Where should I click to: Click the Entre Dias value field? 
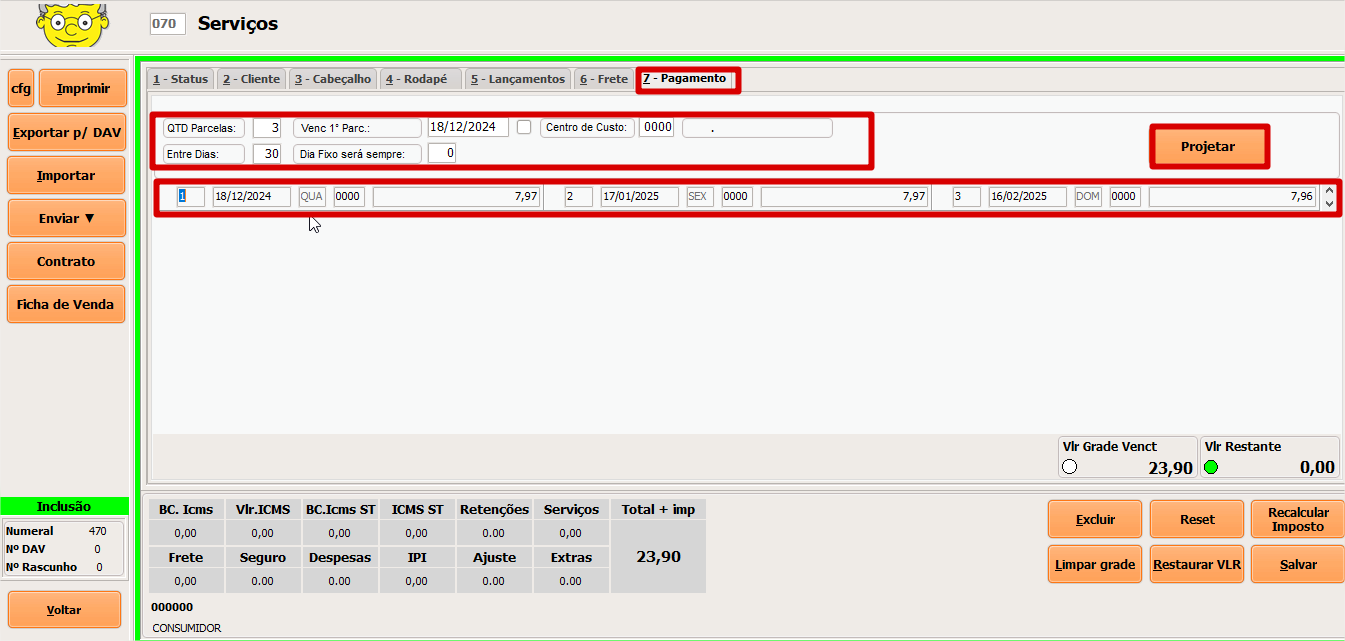pyautogui.click(x=266, y=154)
